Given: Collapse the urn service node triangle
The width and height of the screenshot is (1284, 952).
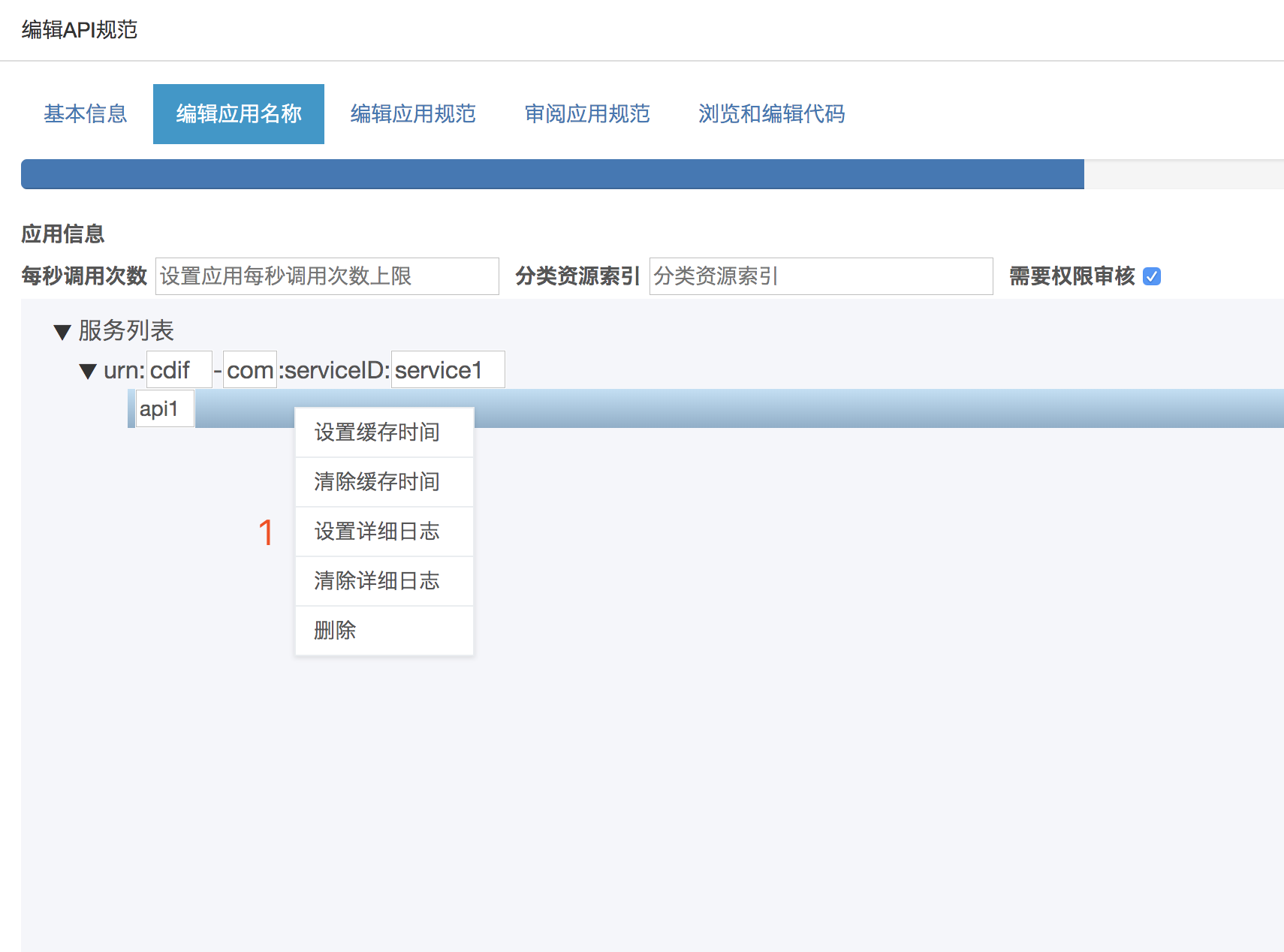Looking at the screenshot, I should pyautogui.click(x=88, y=371).
